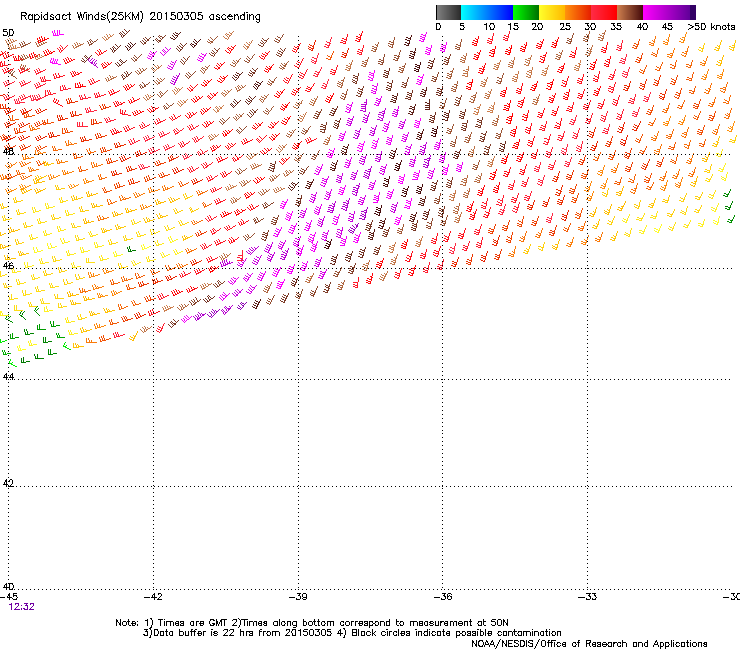
Task: Click the gray 0-5 knots legend segment
Action: [448, 12]
